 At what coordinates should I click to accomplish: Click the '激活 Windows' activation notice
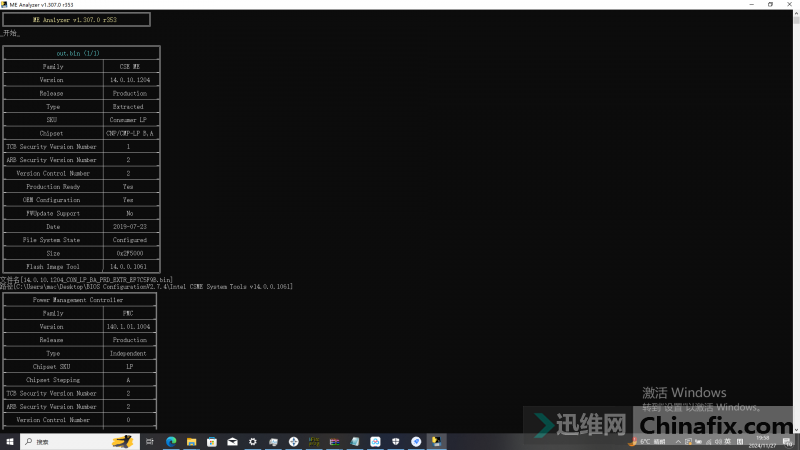[x=684, y=392]
